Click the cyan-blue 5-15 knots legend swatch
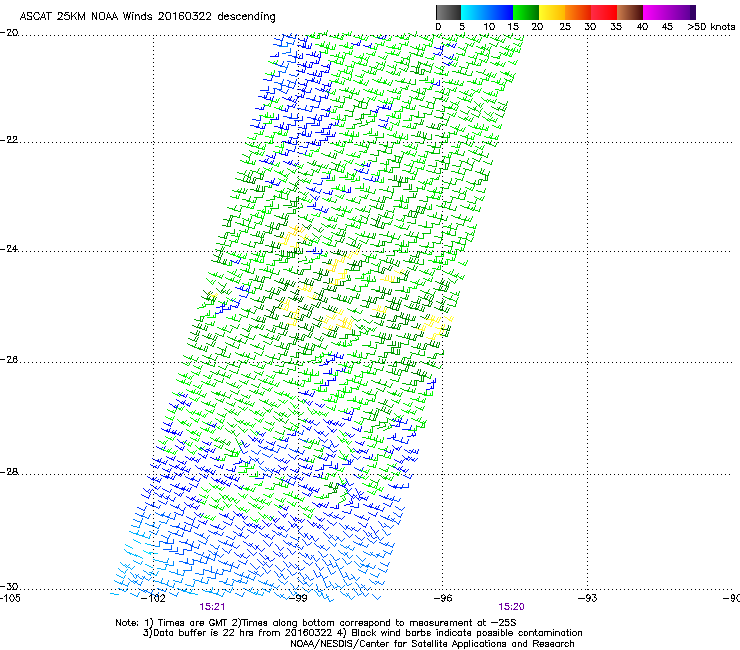 pyautogui.click(x=487, y=12)
